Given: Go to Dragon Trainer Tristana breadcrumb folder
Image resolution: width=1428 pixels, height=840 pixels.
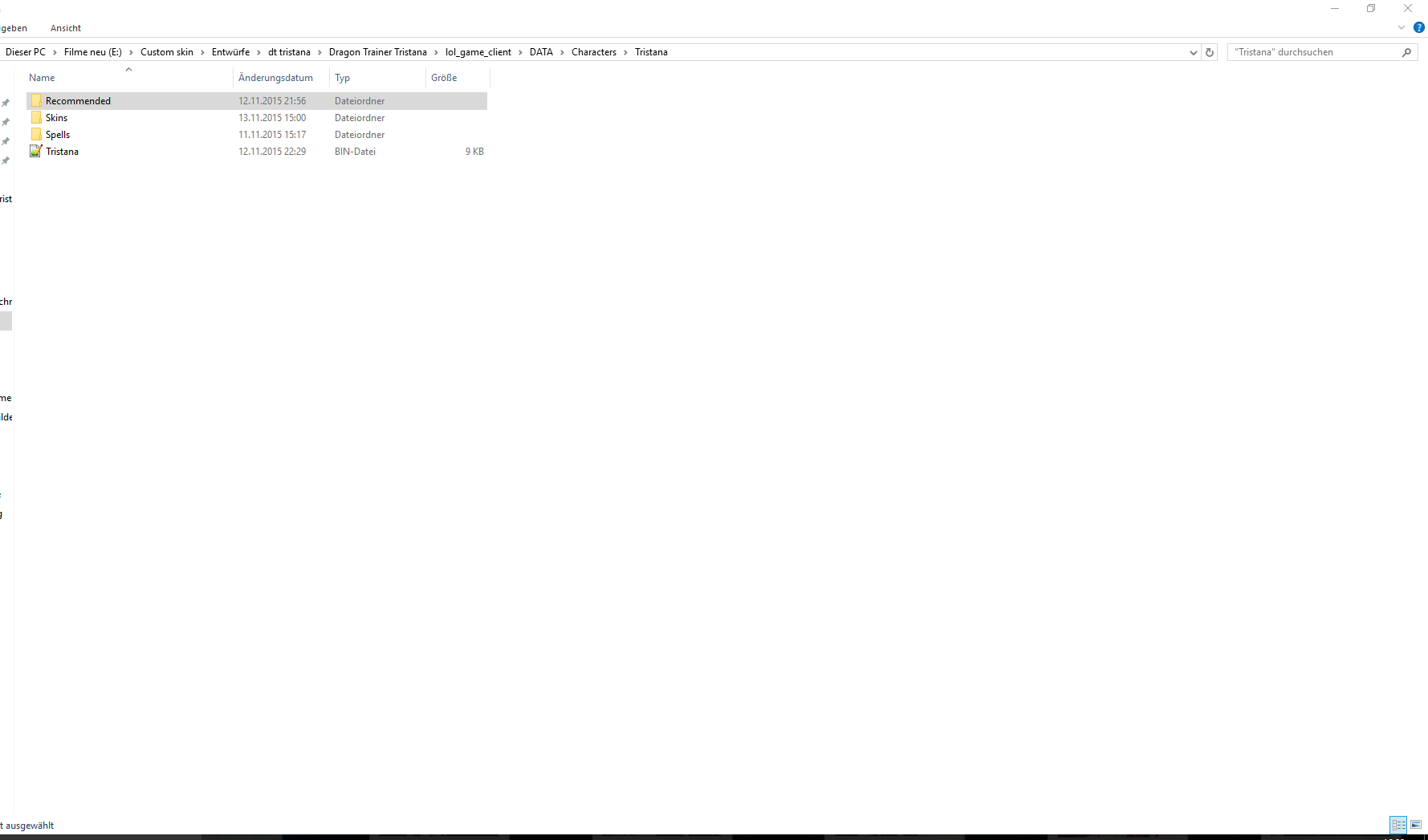Looking at the screenshot, I should 377,52.
